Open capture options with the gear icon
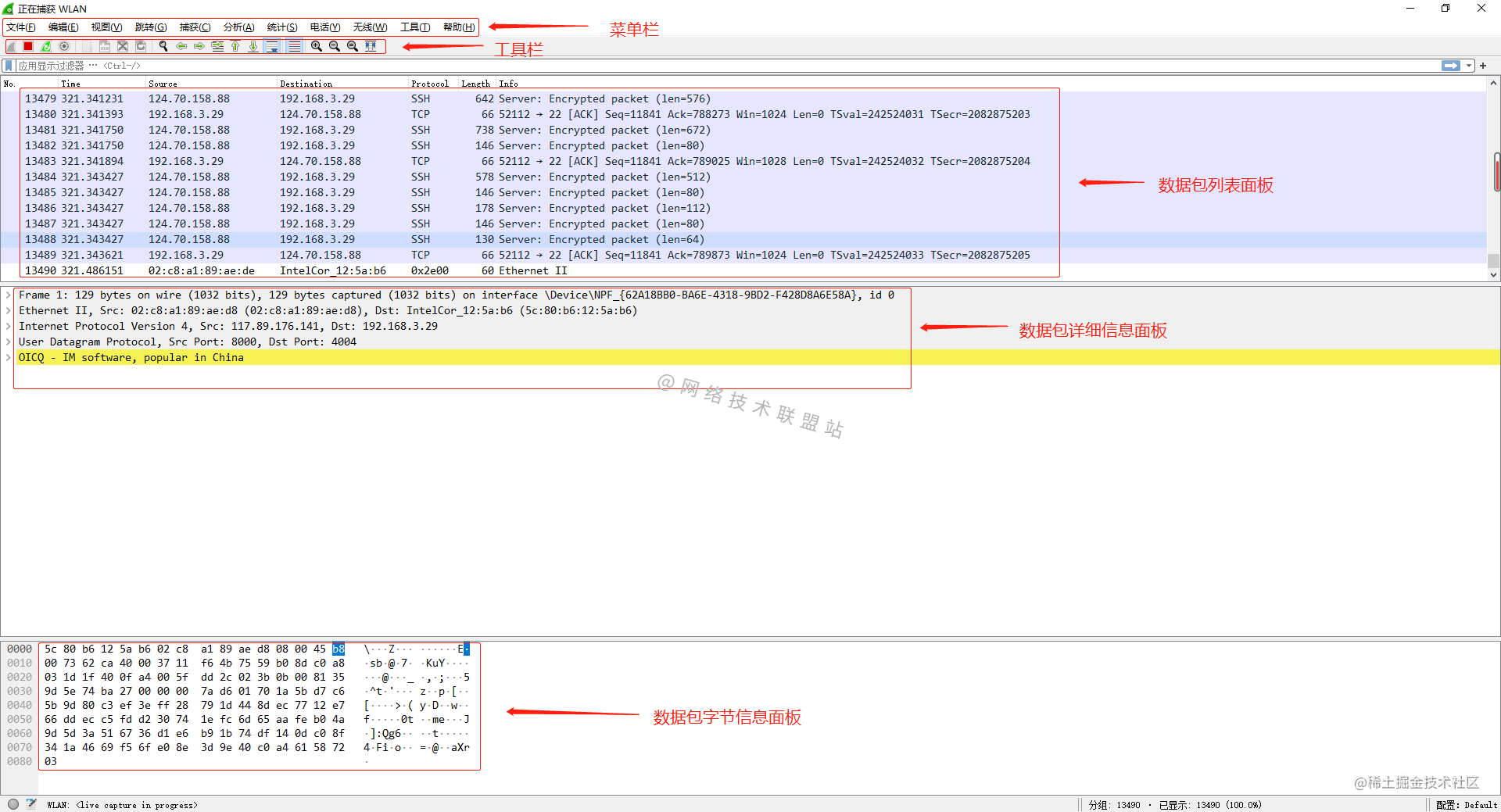Viewport: 1501px width, 812px height. coord(64,46)
